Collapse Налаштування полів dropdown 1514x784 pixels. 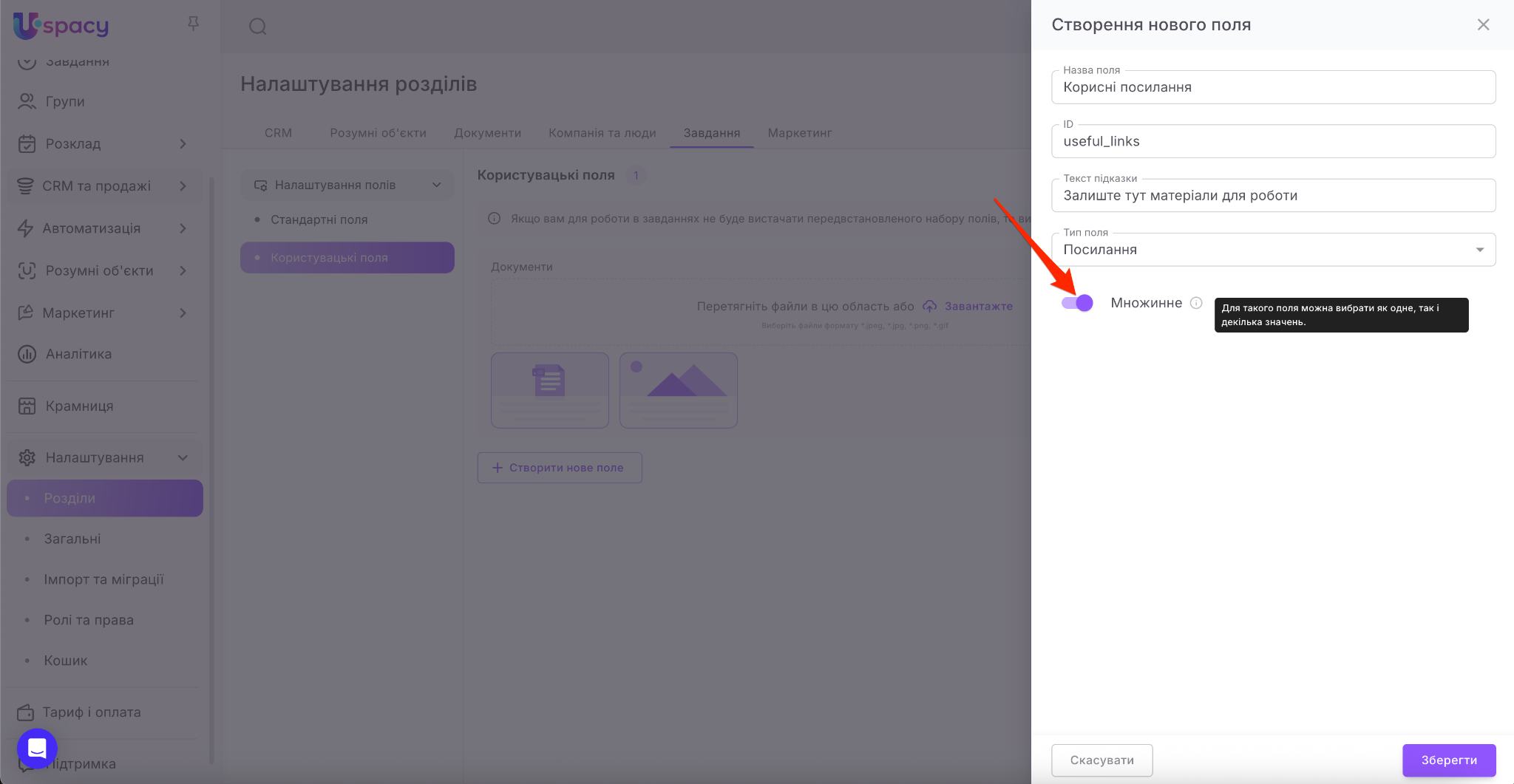[x=436, y=185]
